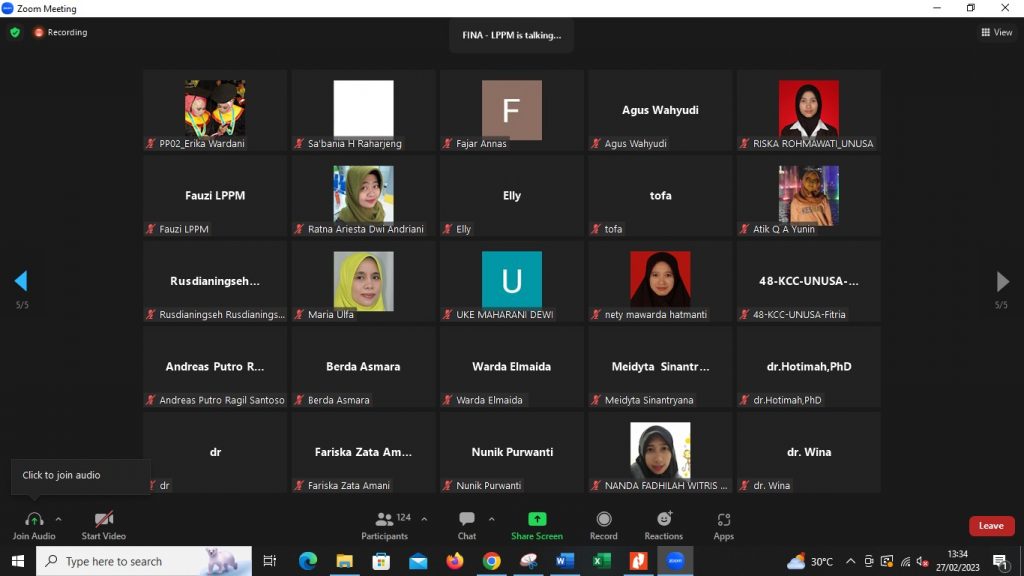Screen dimensions: 1024x576
Task: Leave the meeting
Action: [x=991, y=526]
